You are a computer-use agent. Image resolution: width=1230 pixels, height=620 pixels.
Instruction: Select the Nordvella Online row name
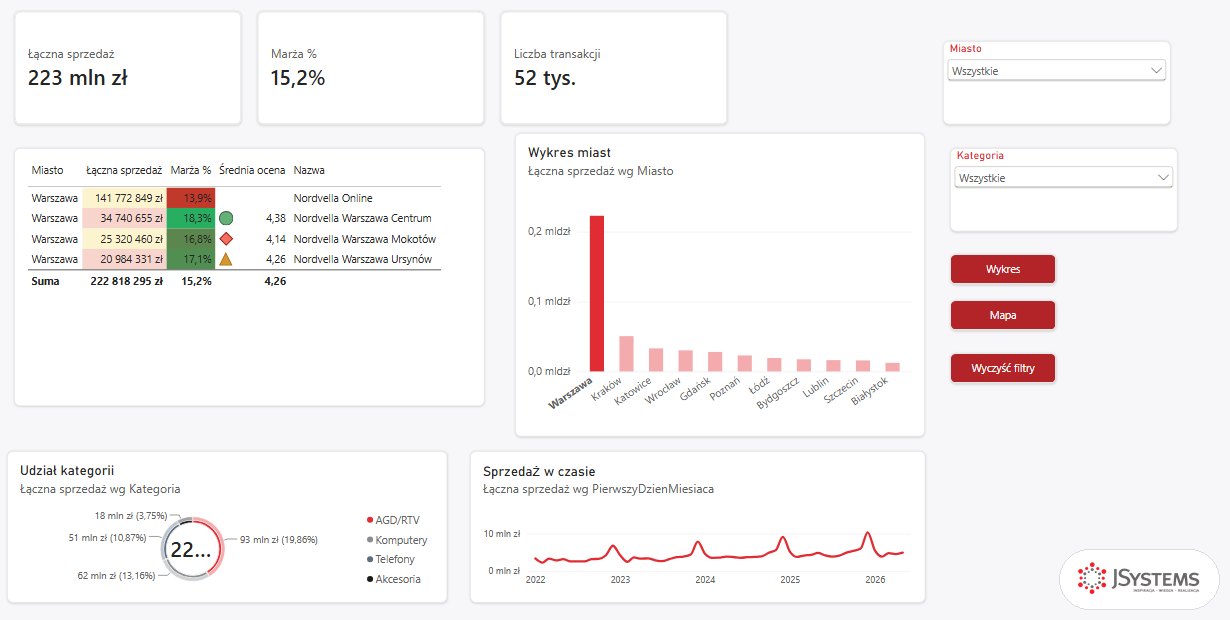[x=333, y=198]
